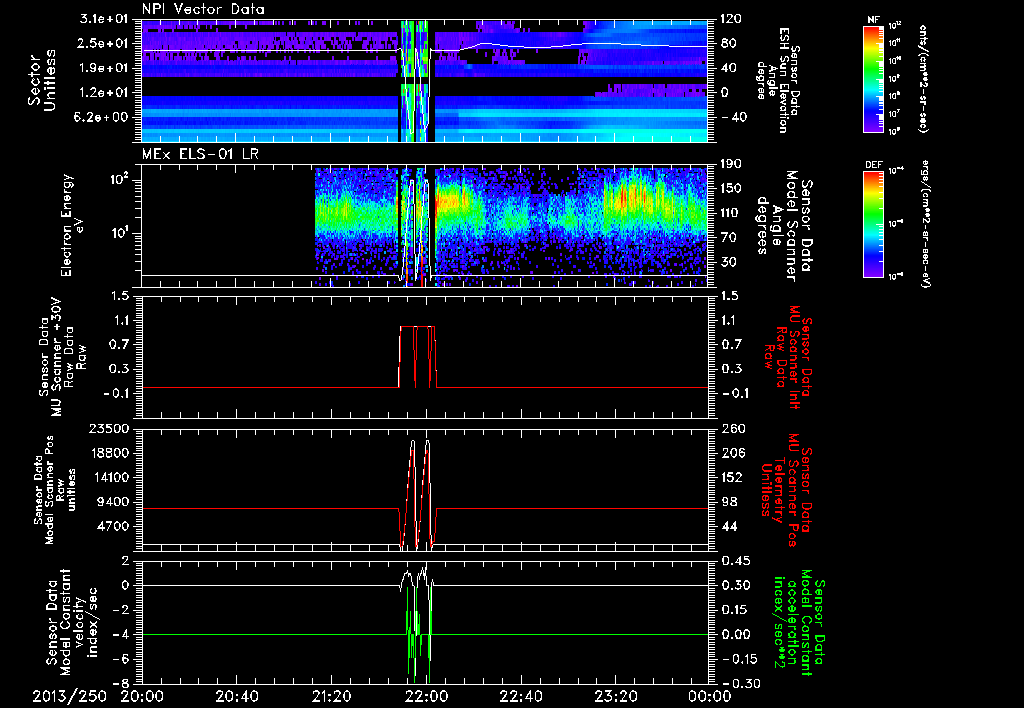1024x708 pixels.
Task: Click the 150 scanner angle tick value
Action: [x=730, y=188]
